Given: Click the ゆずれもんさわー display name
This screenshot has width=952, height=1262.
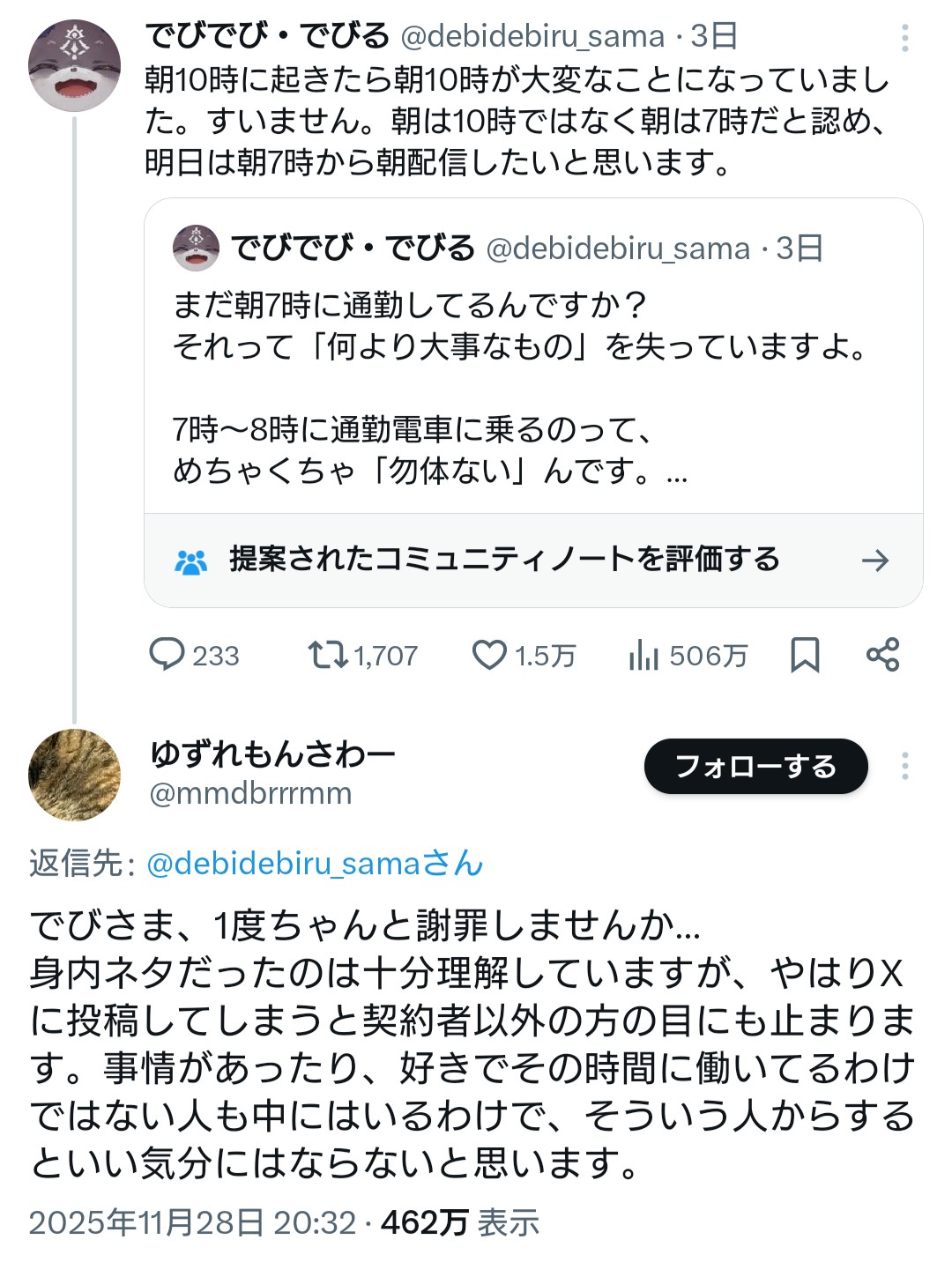Looking at the screenshot, I should pyautogui.click(x=272, y=753).
